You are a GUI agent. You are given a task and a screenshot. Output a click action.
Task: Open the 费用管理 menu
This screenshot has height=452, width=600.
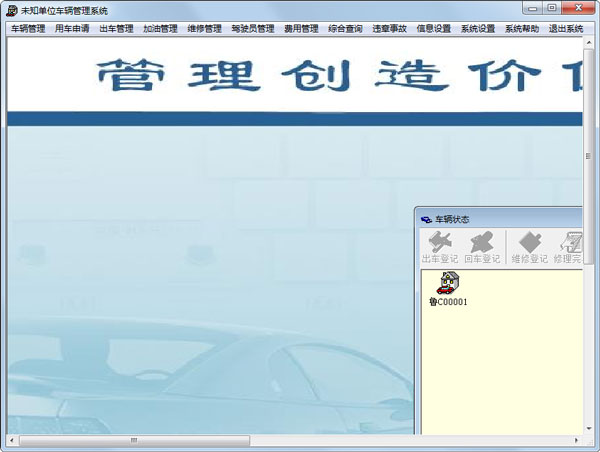[x=301, y=29]
